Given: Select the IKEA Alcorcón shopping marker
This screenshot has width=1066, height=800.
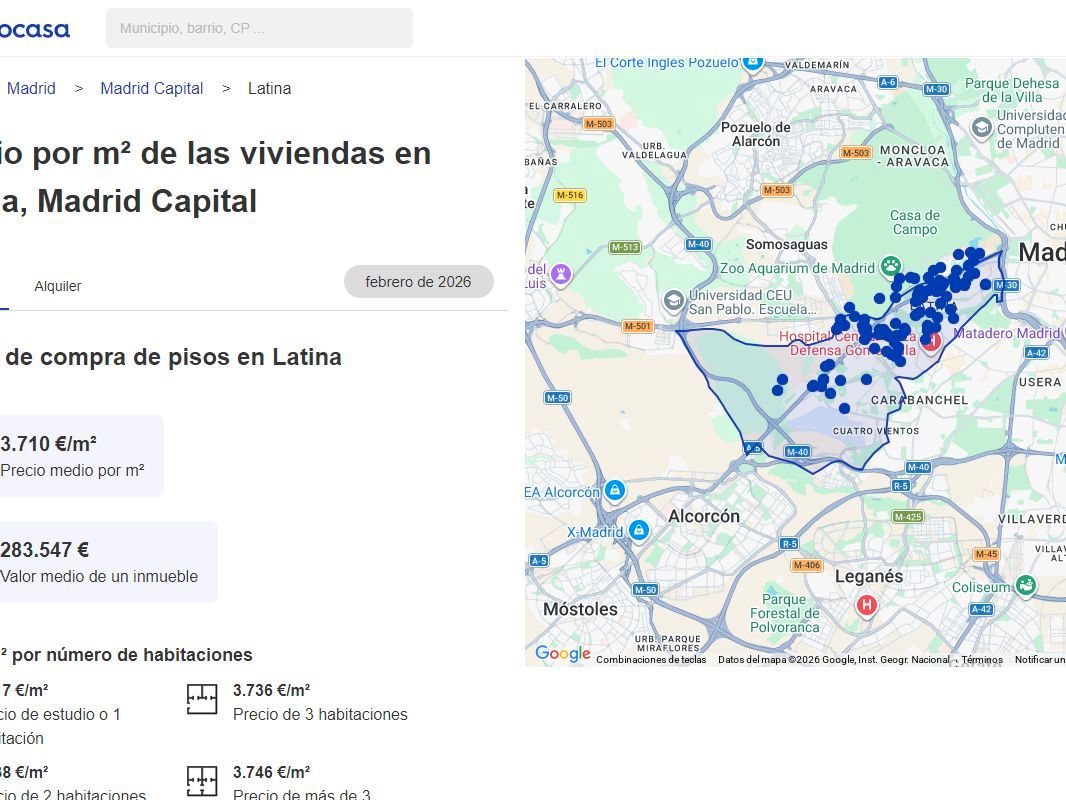Looking at the screenshot, I should point(614,490).
